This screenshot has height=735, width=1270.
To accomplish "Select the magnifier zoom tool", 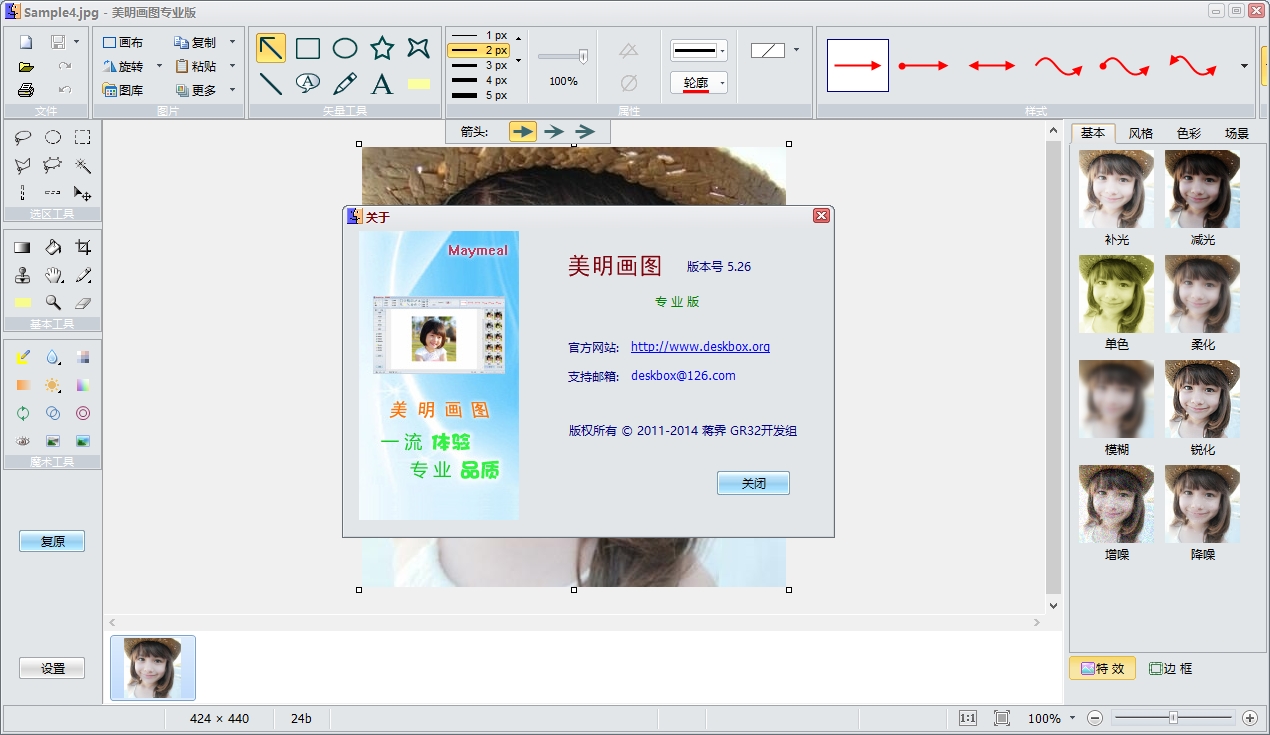I will click(53, 303).
